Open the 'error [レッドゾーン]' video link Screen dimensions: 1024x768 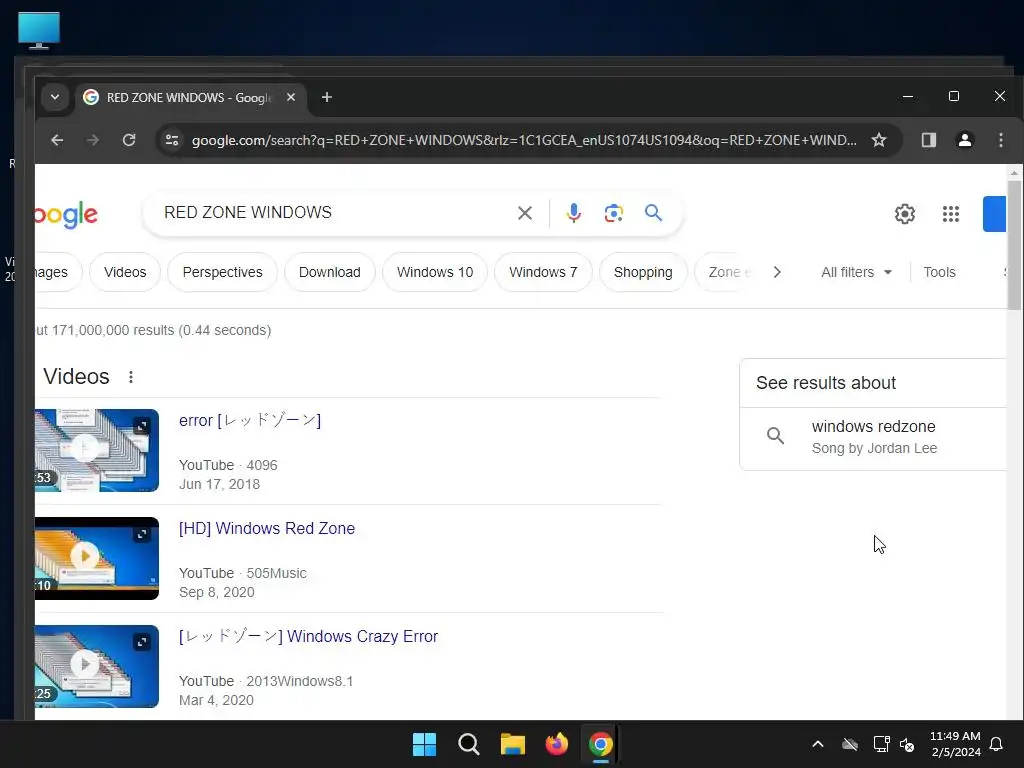tap(250, 421)
